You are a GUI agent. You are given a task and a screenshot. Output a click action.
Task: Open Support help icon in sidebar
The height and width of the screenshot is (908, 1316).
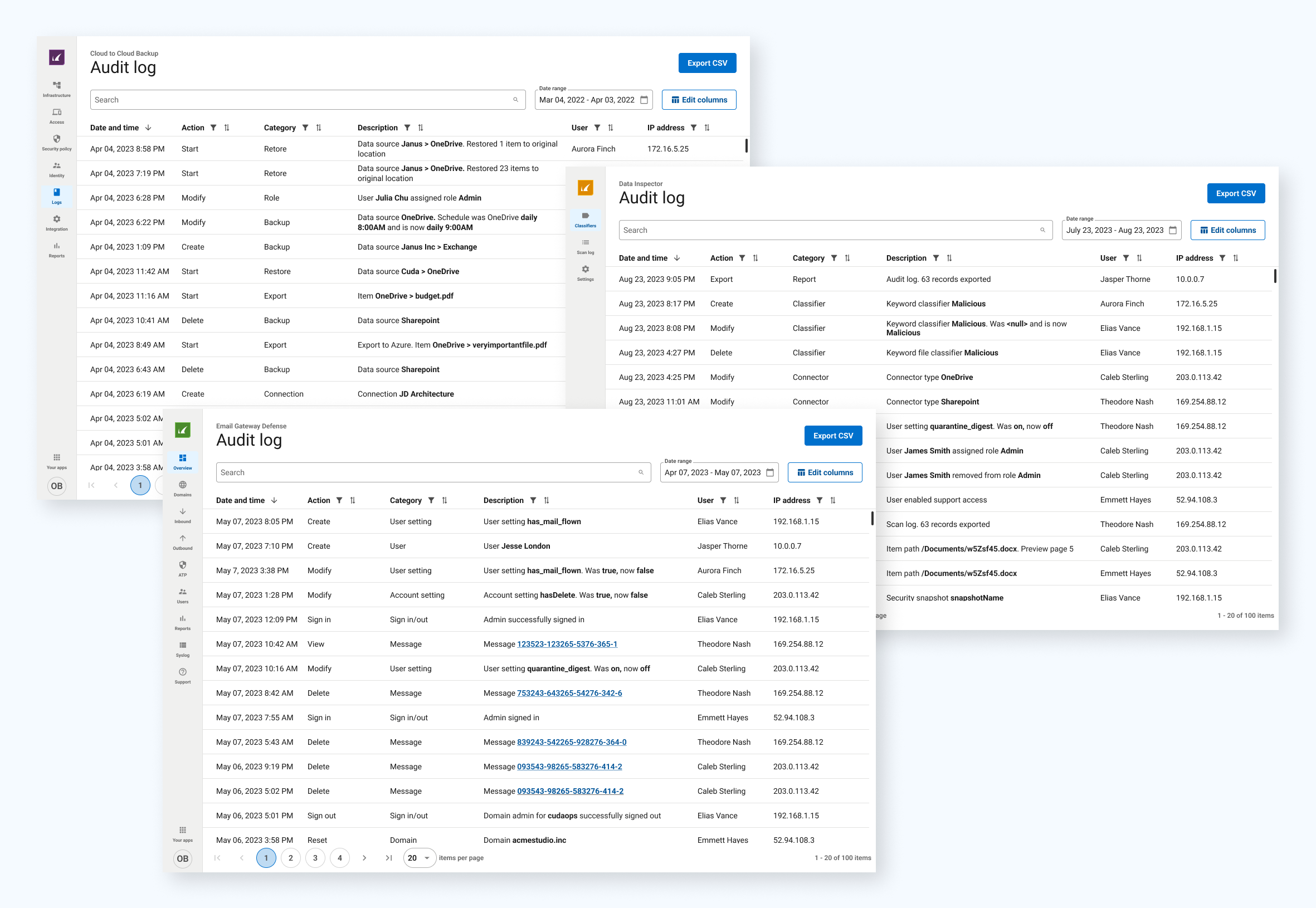point(182,675)
